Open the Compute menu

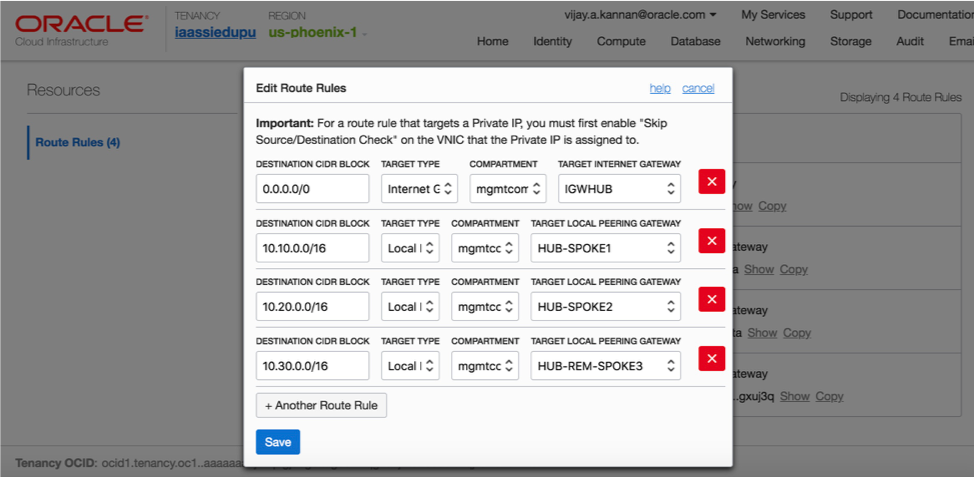pyautogui.click(x=621, y=42)
